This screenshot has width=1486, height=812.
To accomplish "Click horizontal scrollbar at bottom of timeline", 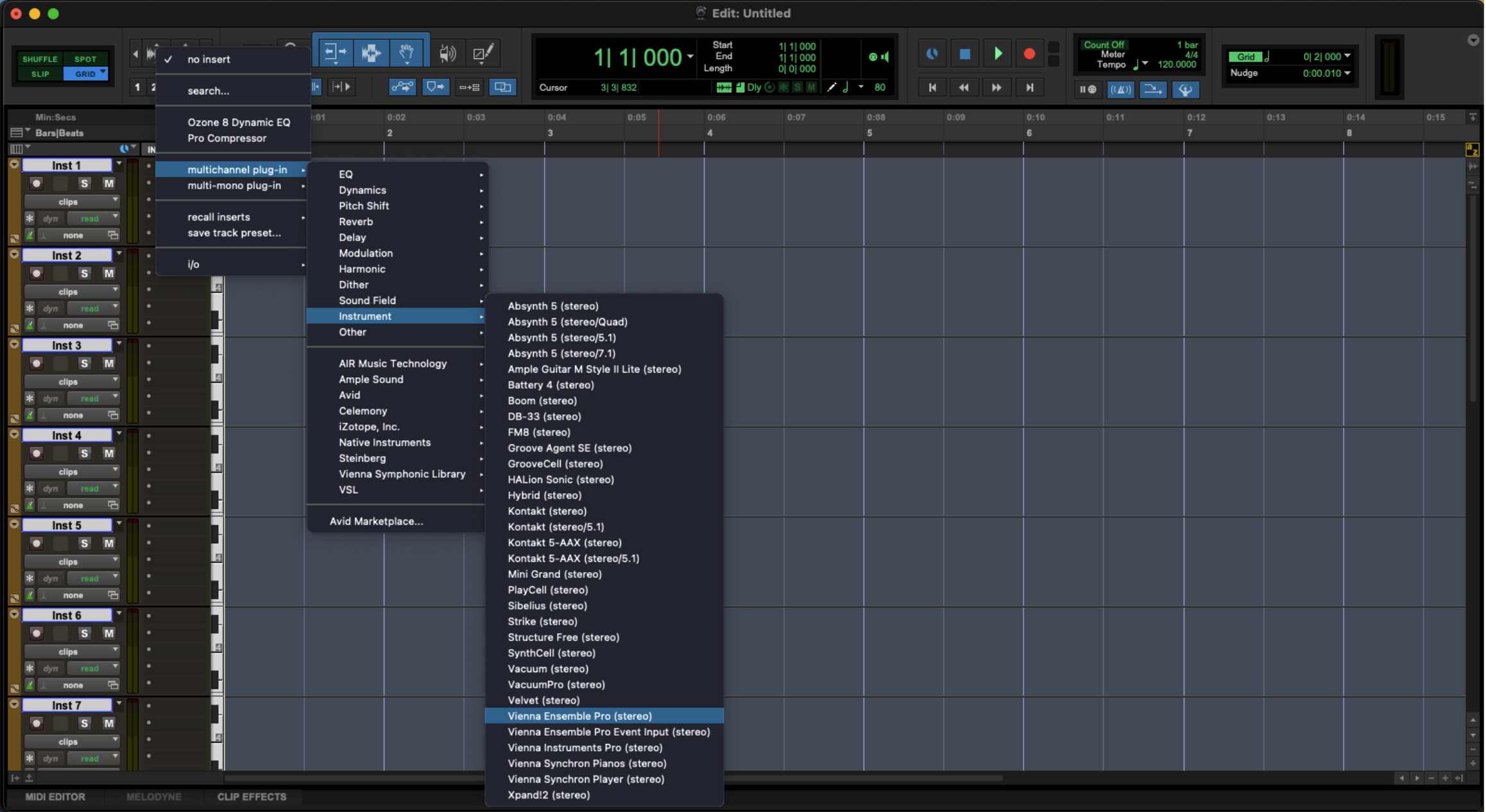I will (613, 778).
